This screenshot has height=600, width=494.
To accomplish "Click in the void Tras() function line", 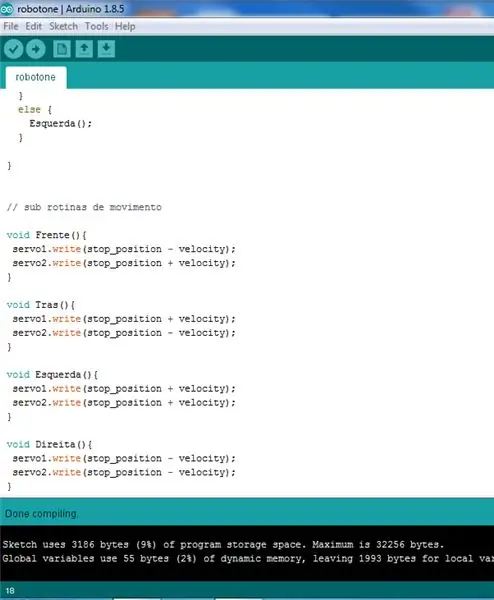I will click(41, 305).
